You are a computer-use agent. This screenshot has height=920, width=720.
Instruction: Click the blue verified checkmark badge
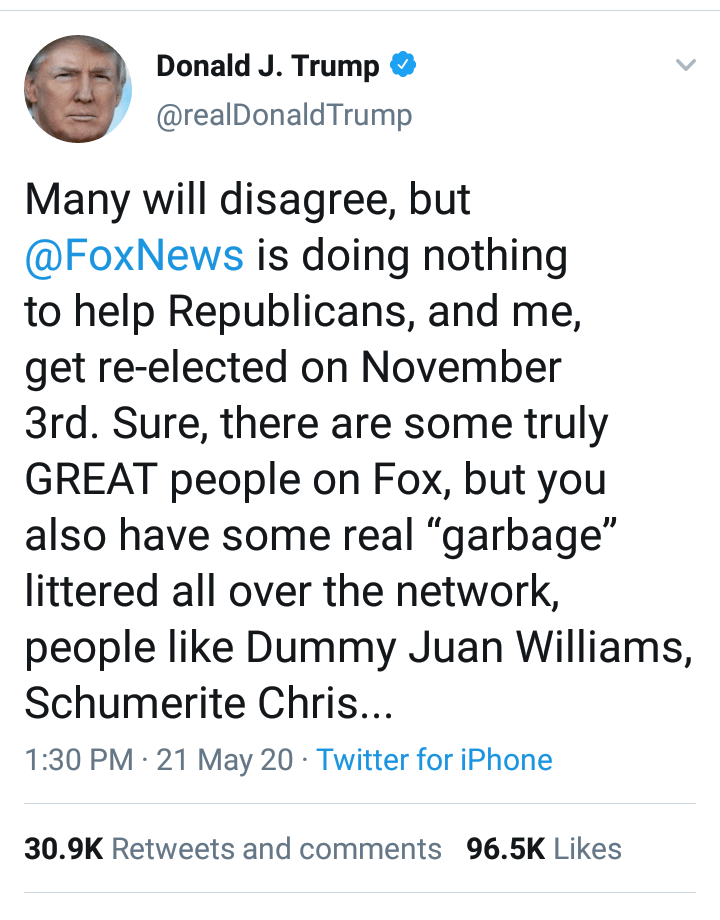tap(402, 67)
